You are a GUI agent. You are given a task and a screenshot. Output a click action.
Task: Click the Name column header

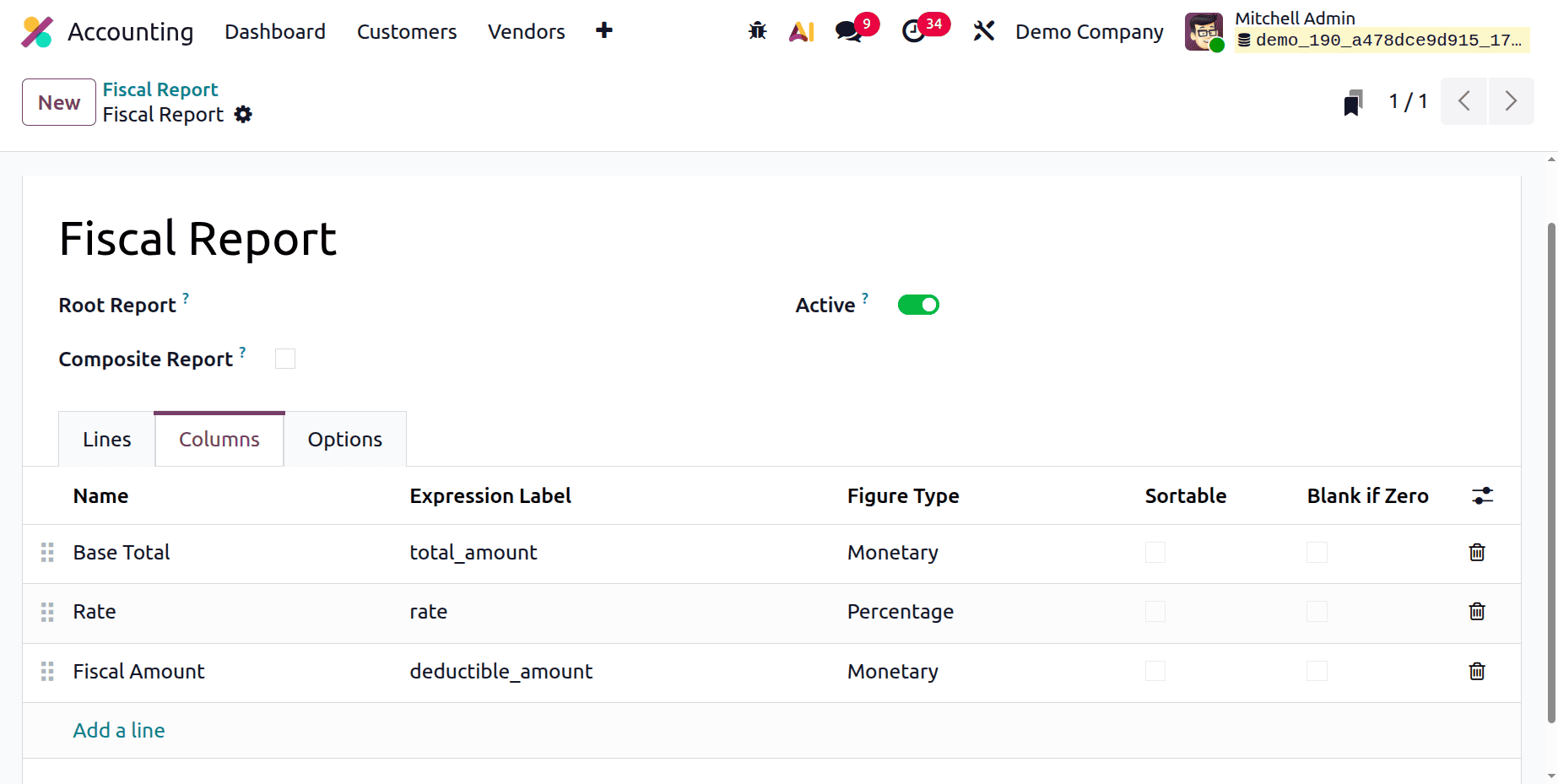[100, 495]
